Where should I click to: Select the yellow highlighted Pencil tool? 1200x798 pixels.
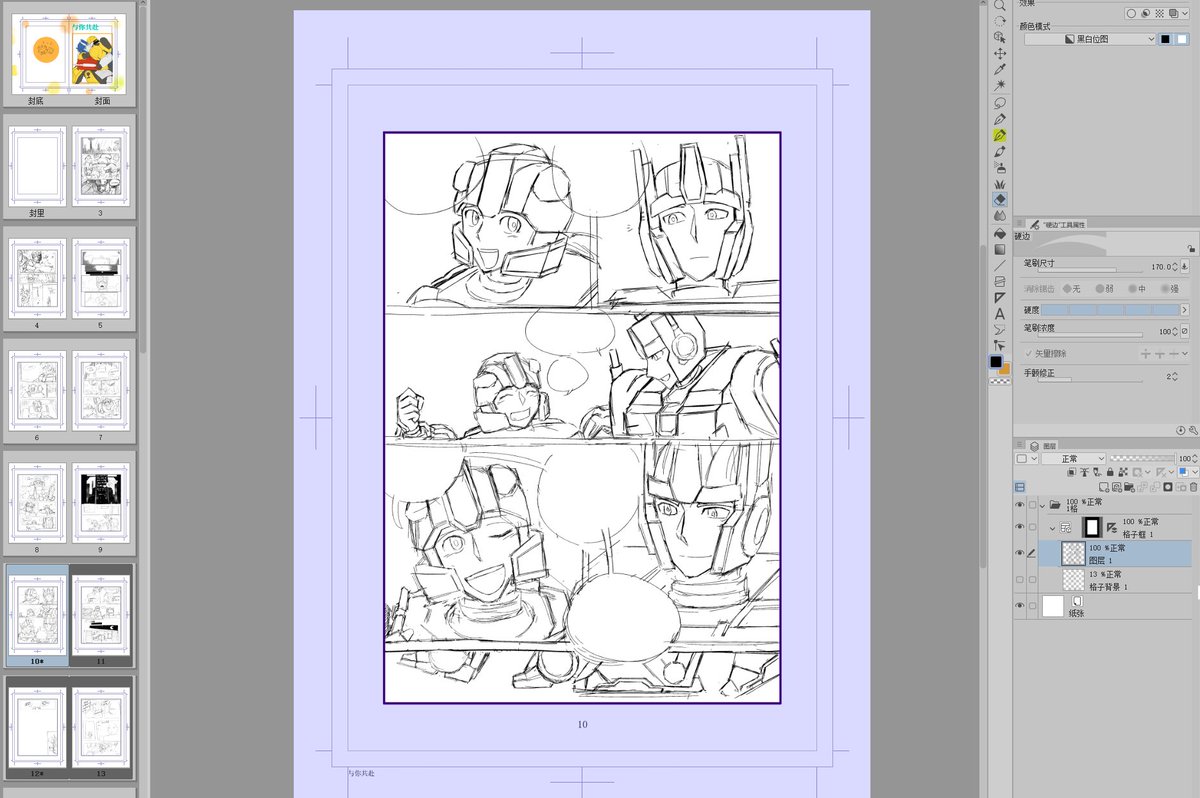[999, 135]
